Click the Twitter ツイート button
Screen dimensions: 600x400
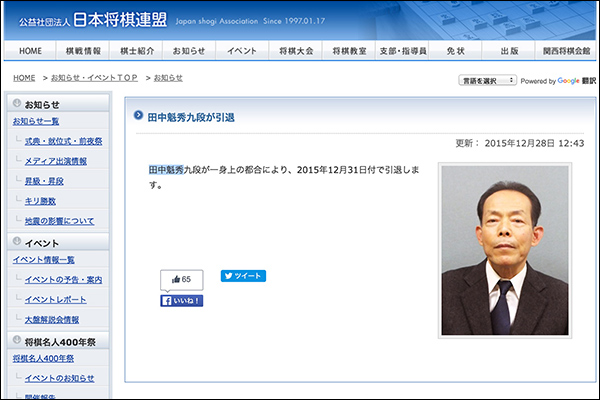[x=243, y=276]
